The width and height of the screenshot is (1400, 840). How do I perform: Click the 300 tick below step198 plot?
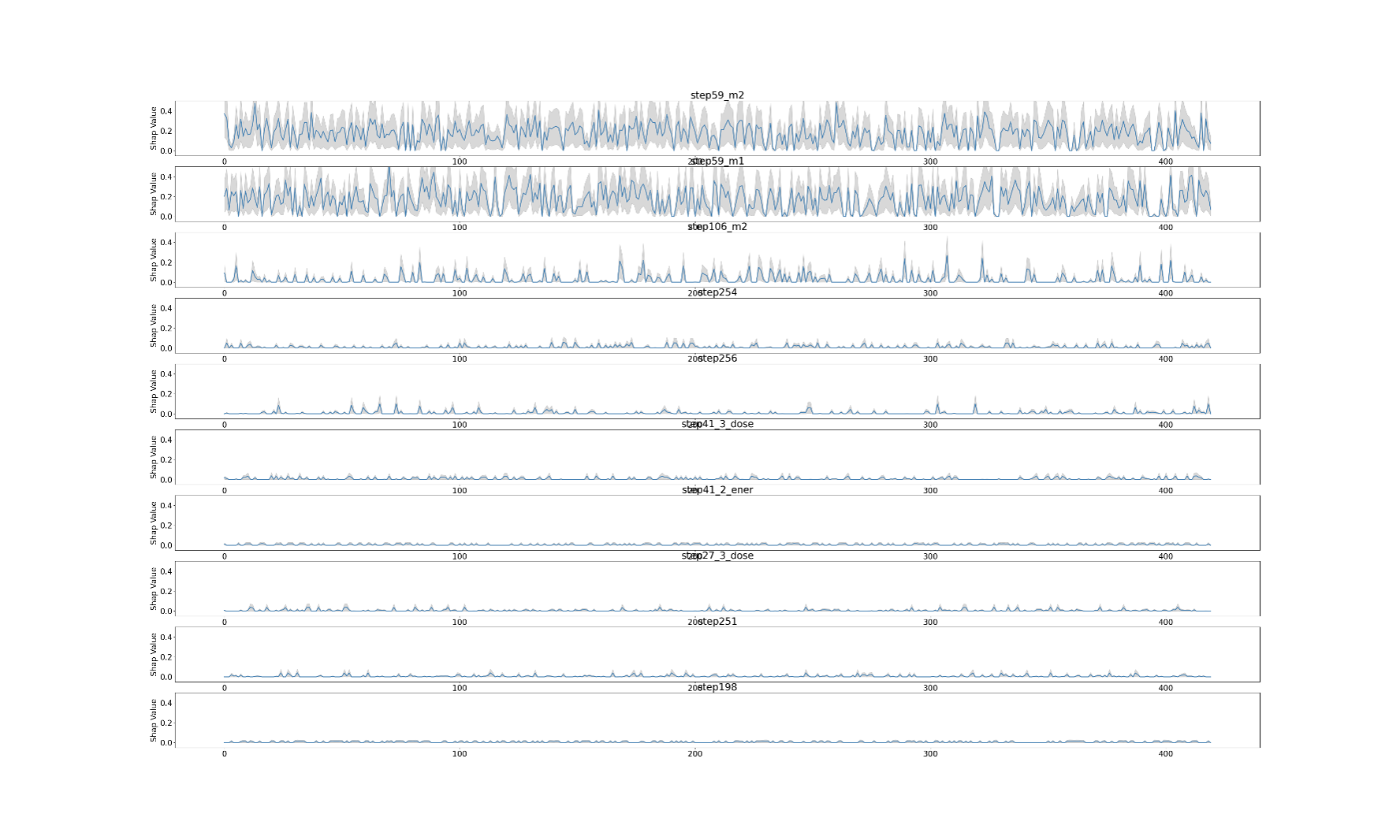tap(930, 754)
